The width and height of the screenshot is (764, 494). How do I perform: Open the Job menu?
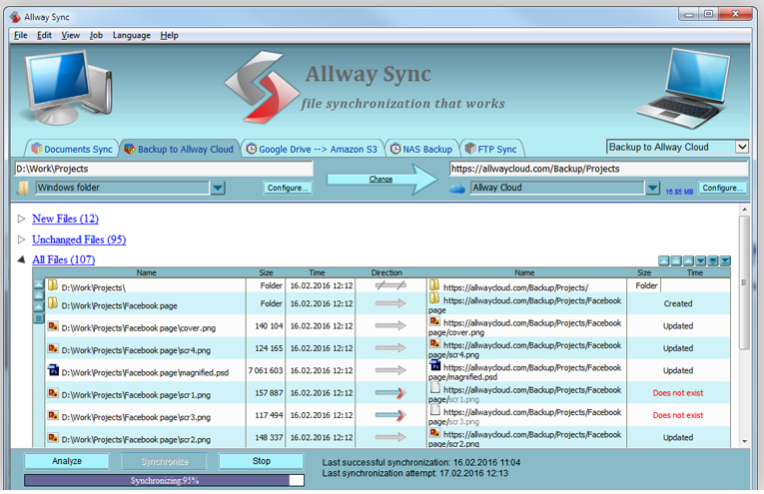tap(96, 35)
